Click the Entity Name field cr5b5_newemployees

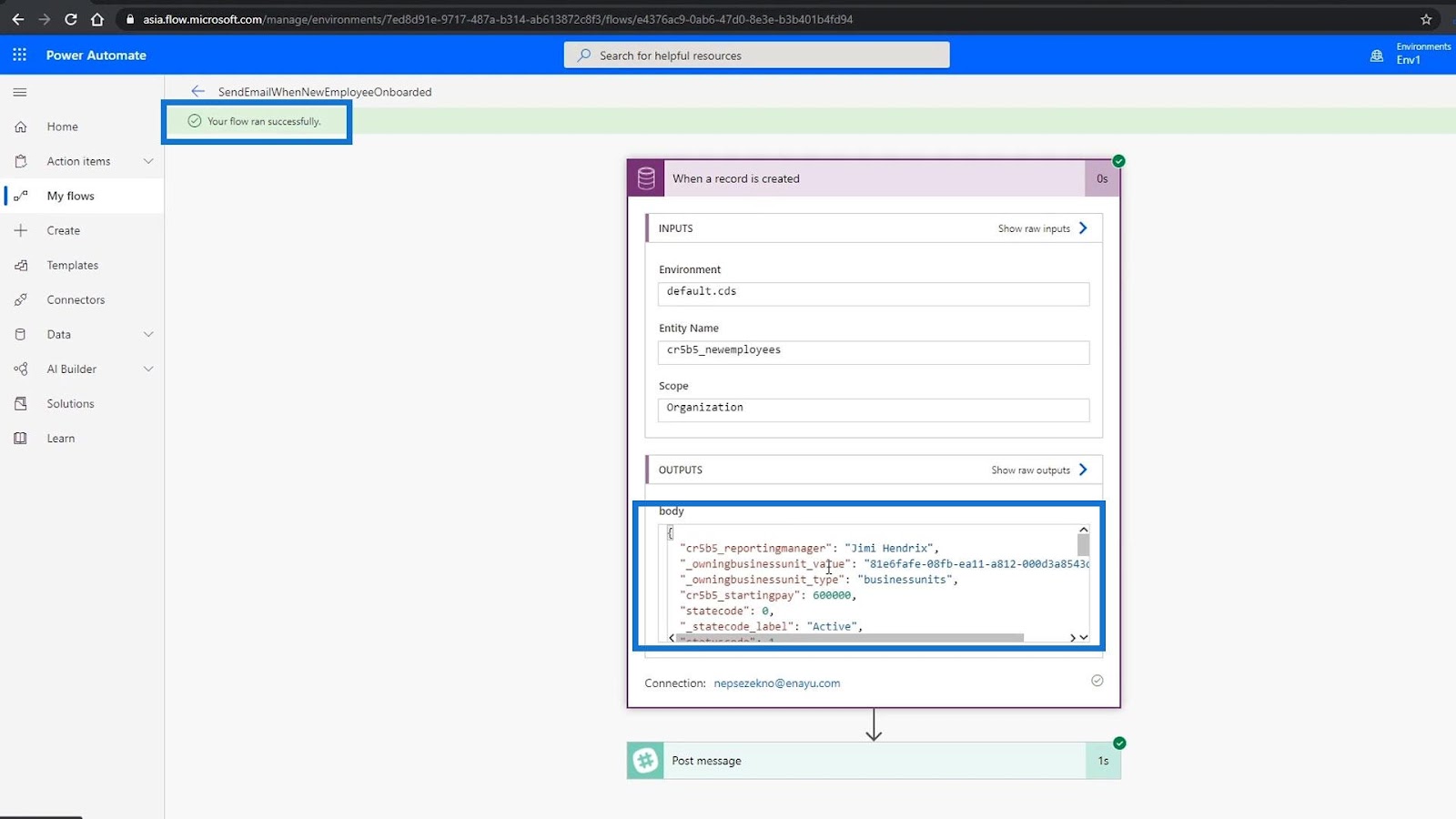click(874, 351)
